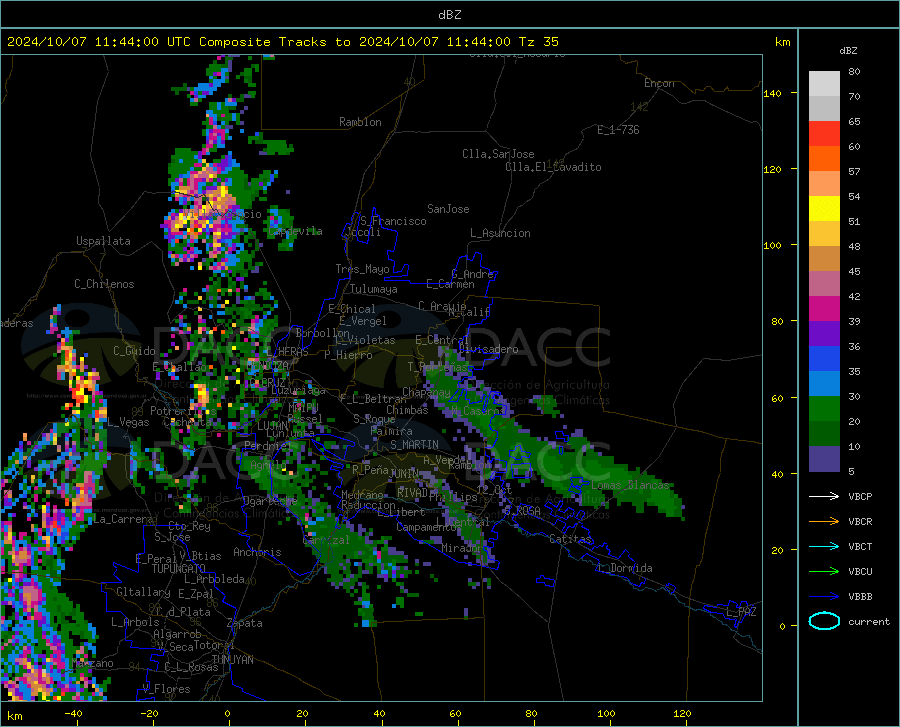900x727 pixels.
Task: Click the 'Chapanay' map label
Action: tap(426, 392)
